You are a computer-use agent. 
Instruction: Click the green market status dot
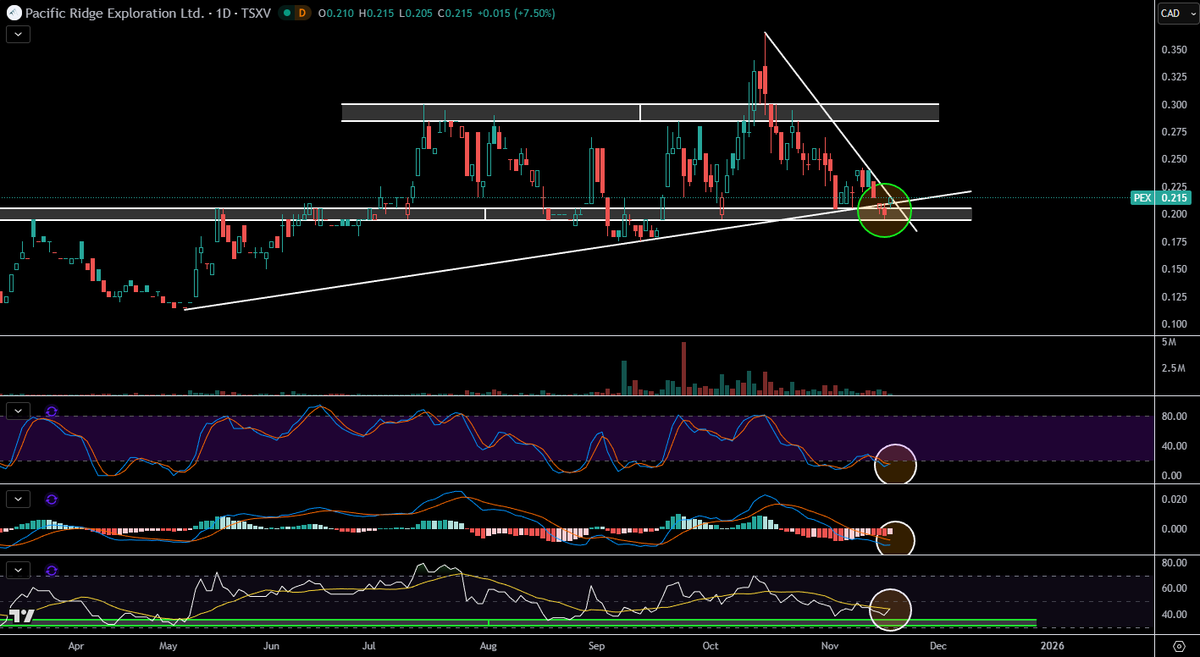point(287,14)
